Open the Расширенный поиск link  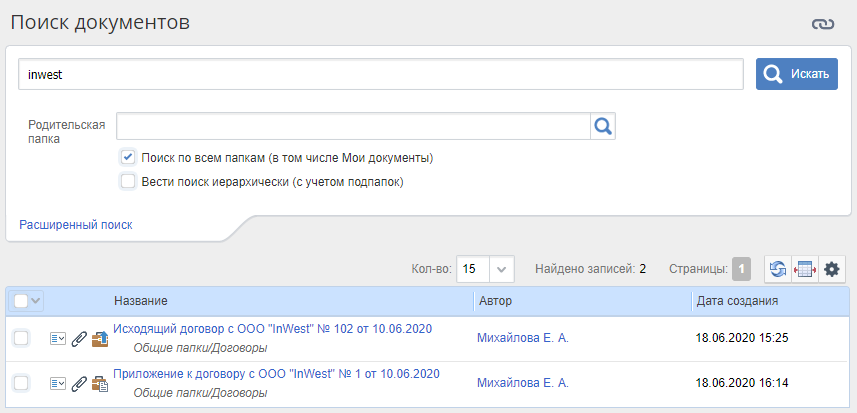tap(76, 225)
